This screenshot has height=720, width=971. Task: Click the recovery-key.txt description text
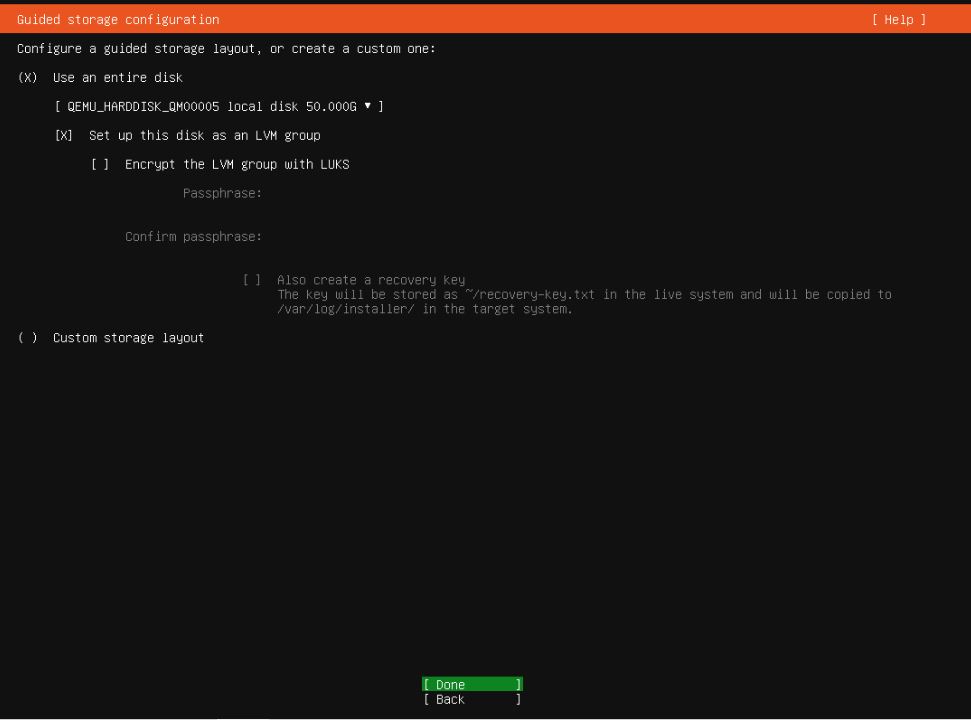click(583, 302)
